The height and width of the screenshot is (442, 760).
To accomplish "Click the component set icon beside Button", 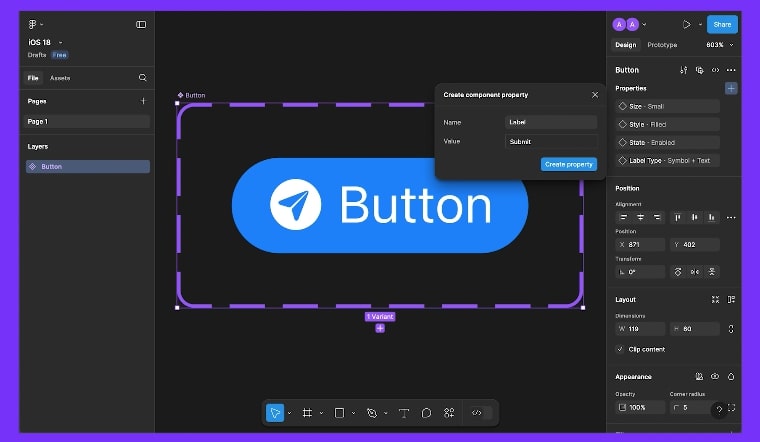I will point(699,70).
